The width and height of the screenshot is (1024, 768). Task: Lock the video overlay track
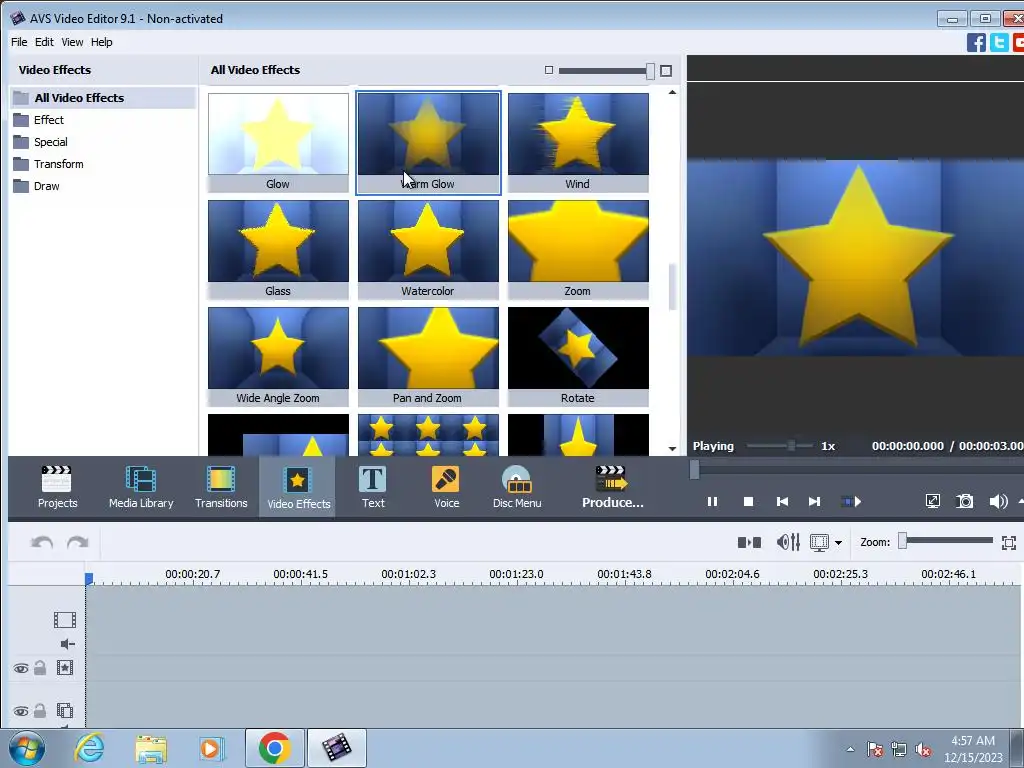(x=40, y=711)
